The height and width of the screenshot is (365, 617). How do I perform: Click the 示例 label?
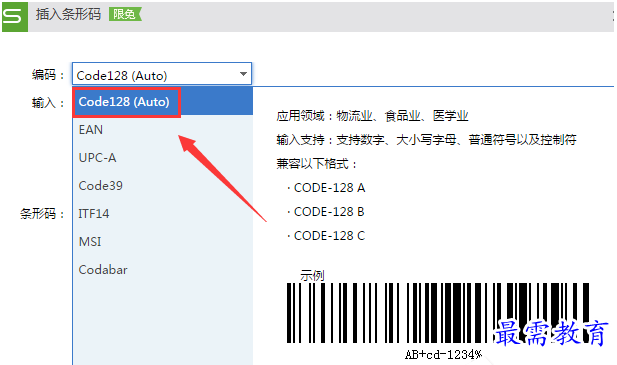coord(312,275)
